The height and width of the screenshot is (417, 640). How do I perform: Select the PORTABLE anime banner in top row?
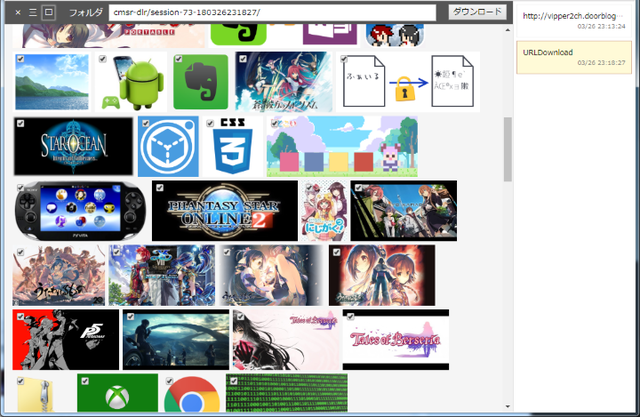tap(109, 36)
